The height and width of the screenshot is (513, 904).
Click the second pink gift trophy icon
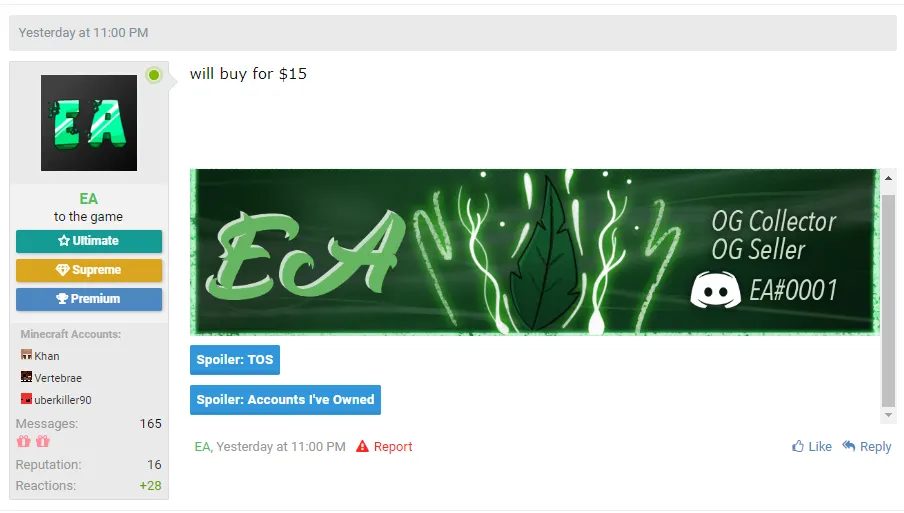[43, 442]
